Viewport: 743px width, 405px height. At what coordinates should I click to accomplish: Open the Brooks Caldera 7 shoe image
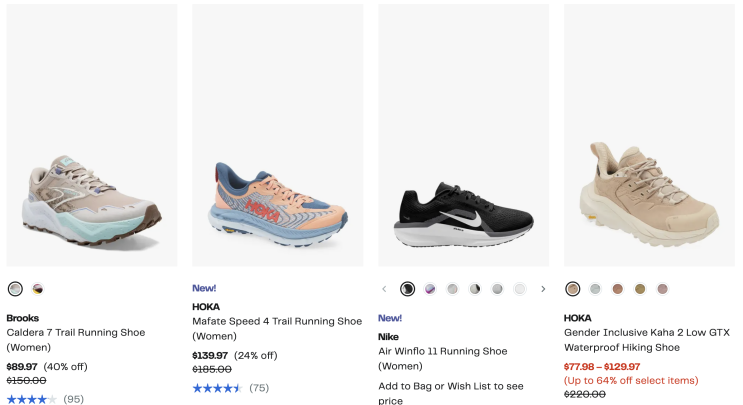[x=91, y=135]
